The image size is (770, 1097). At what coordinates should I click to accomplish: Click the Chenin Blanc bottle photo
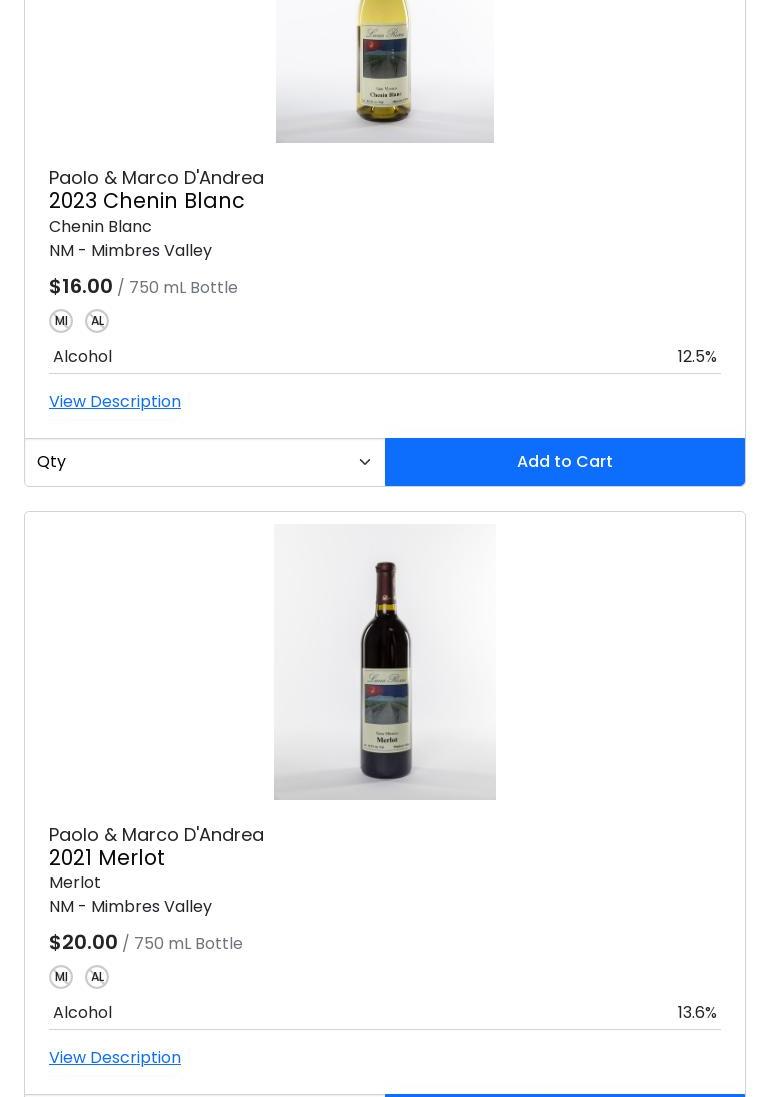[x=385, y=70]
